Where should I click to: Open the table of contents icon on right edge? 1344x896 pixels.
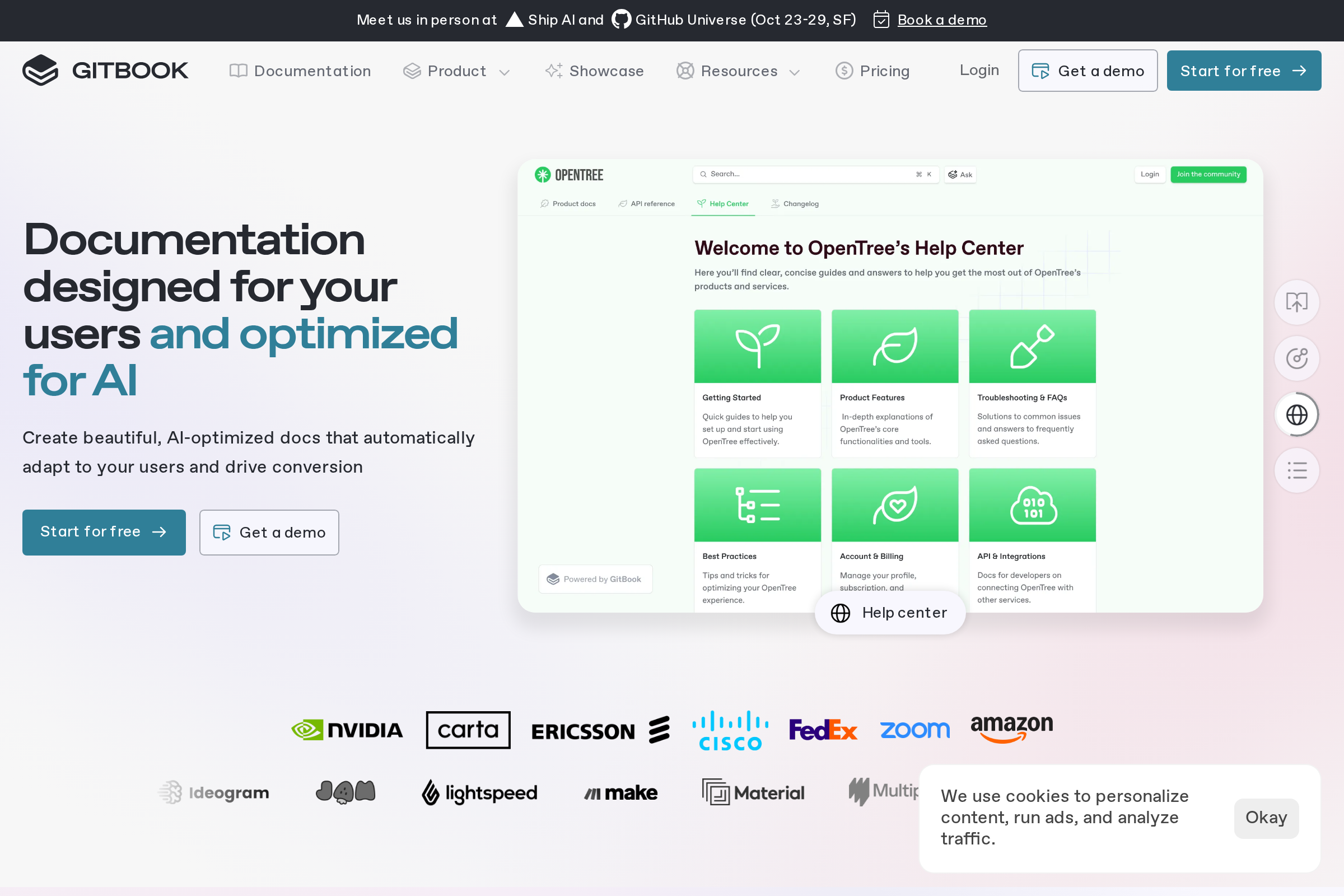tap(1296, 470)
